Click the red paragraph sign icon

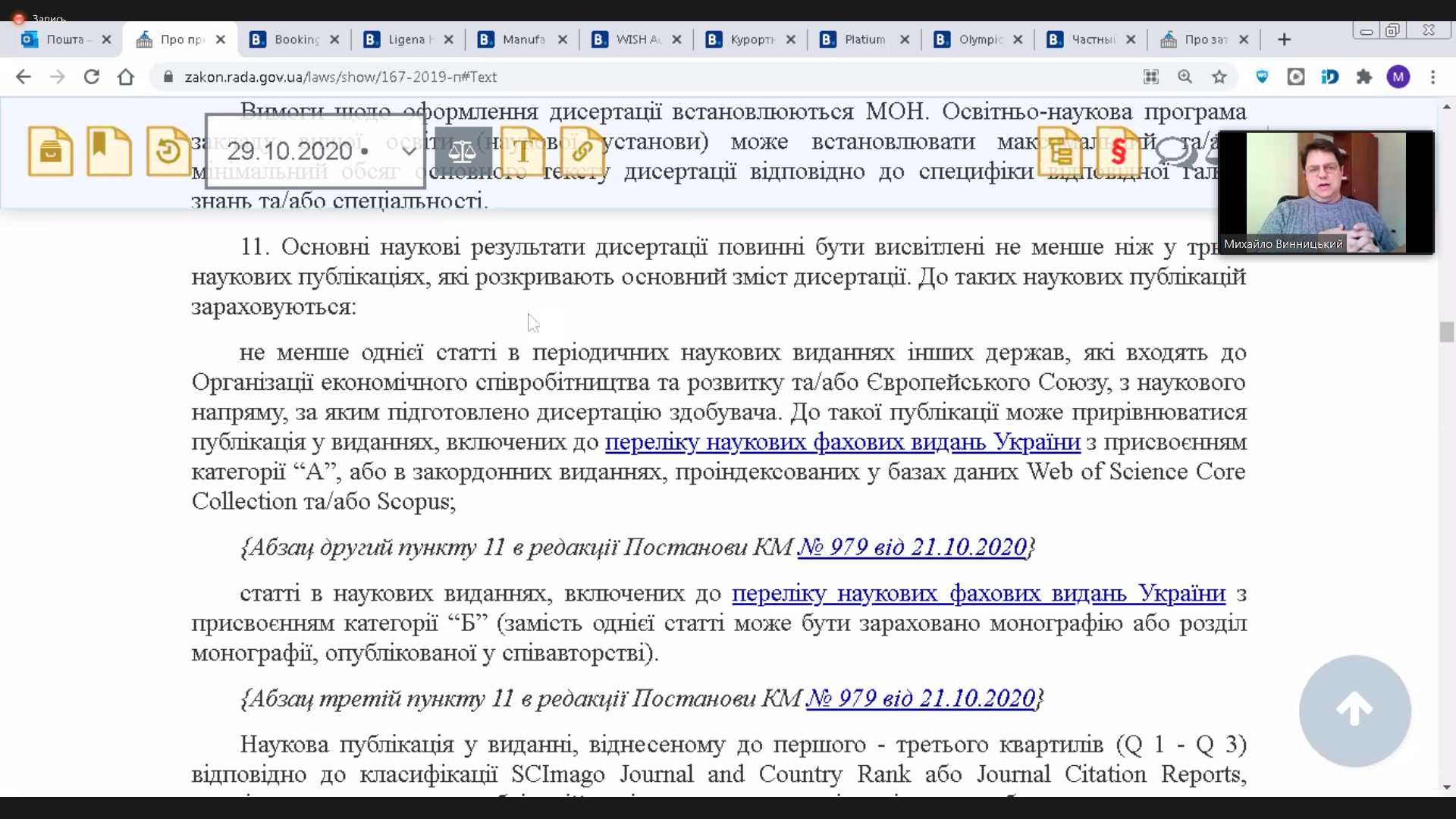click(x=1118, y=151)
